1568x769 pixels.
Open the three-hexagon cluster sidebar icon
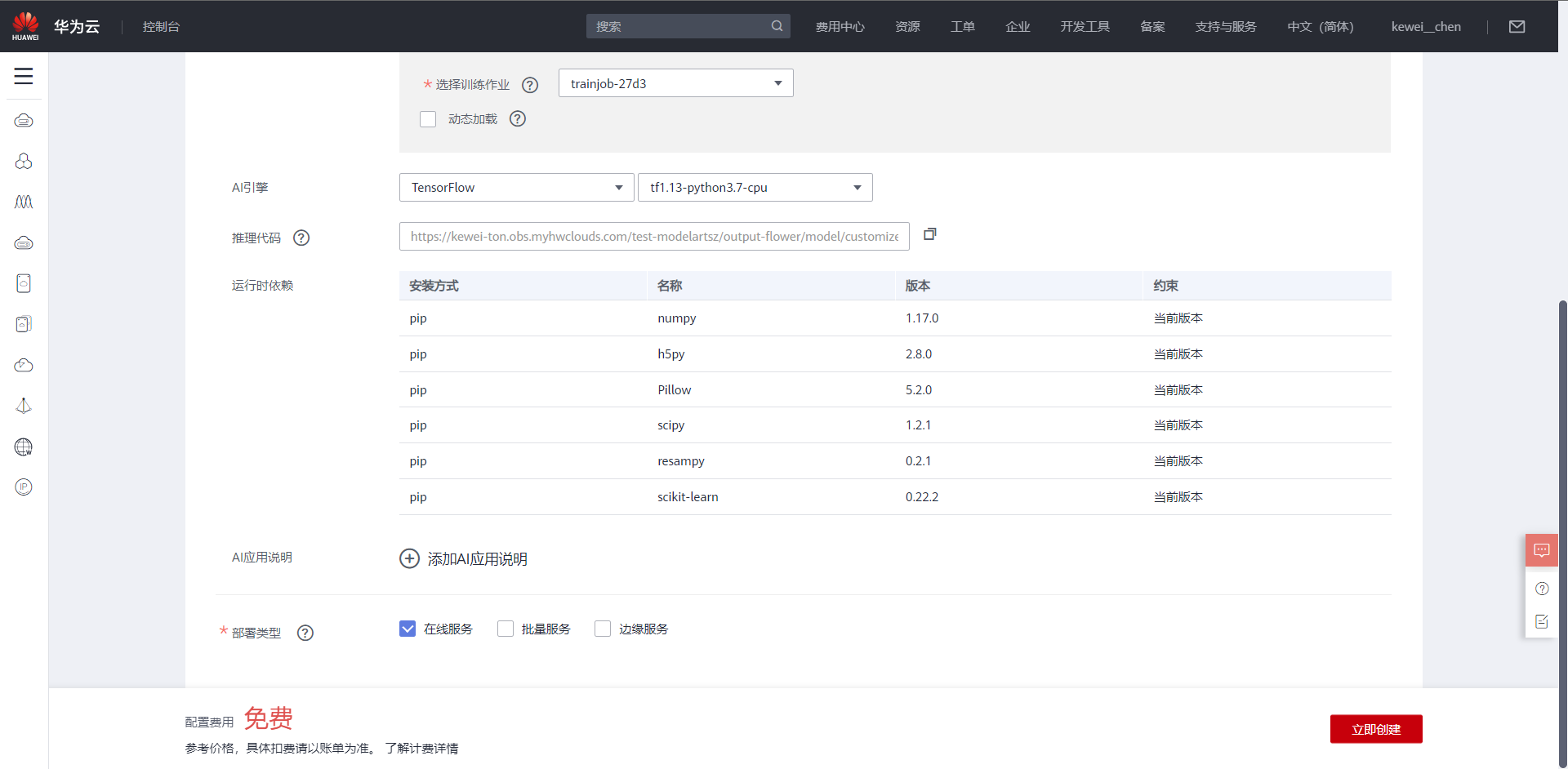[x=24, y=162]
